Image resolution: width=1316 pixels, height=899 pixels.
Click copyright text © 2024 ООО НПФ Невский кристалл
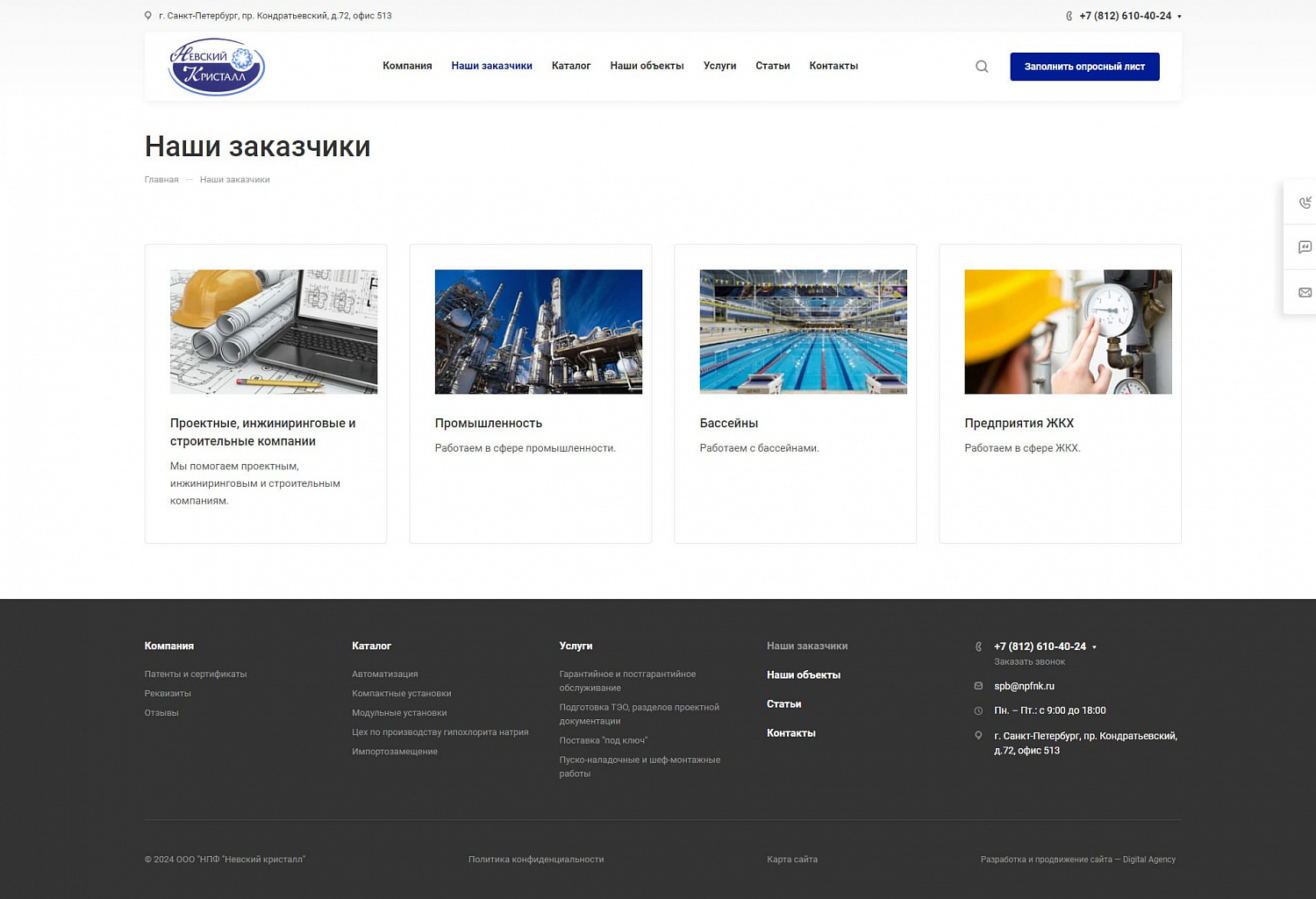pyautogui.click(x=225, y=860)
